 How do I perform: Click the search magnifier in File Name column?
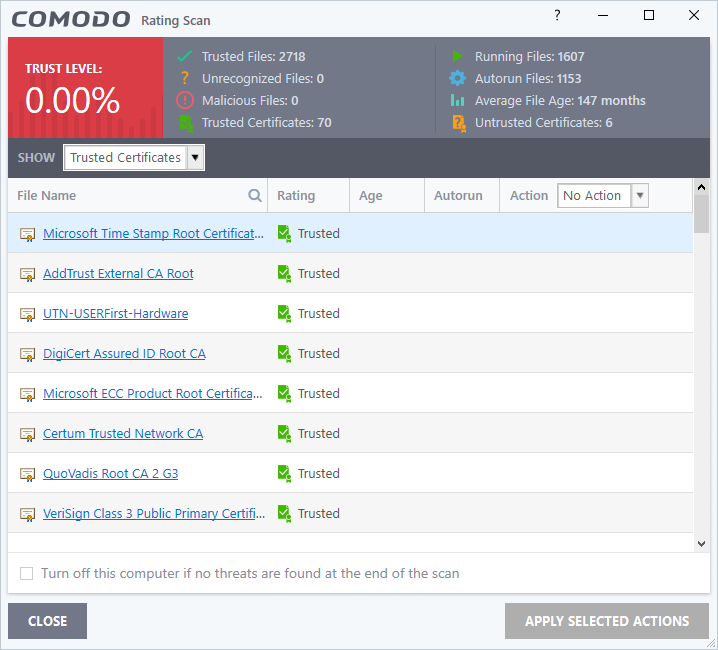click(255, 196)
